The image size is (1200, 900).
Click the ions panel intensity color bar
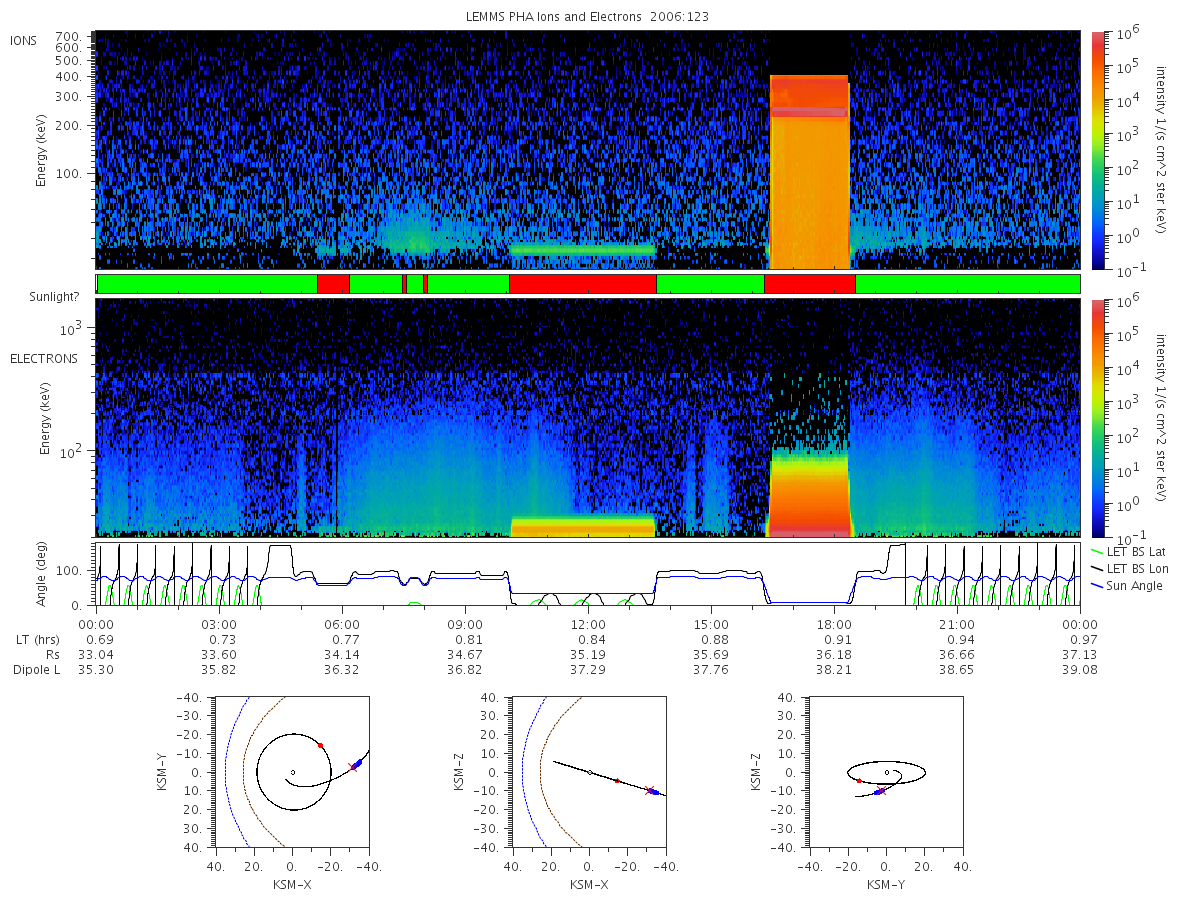[1097, 150]
